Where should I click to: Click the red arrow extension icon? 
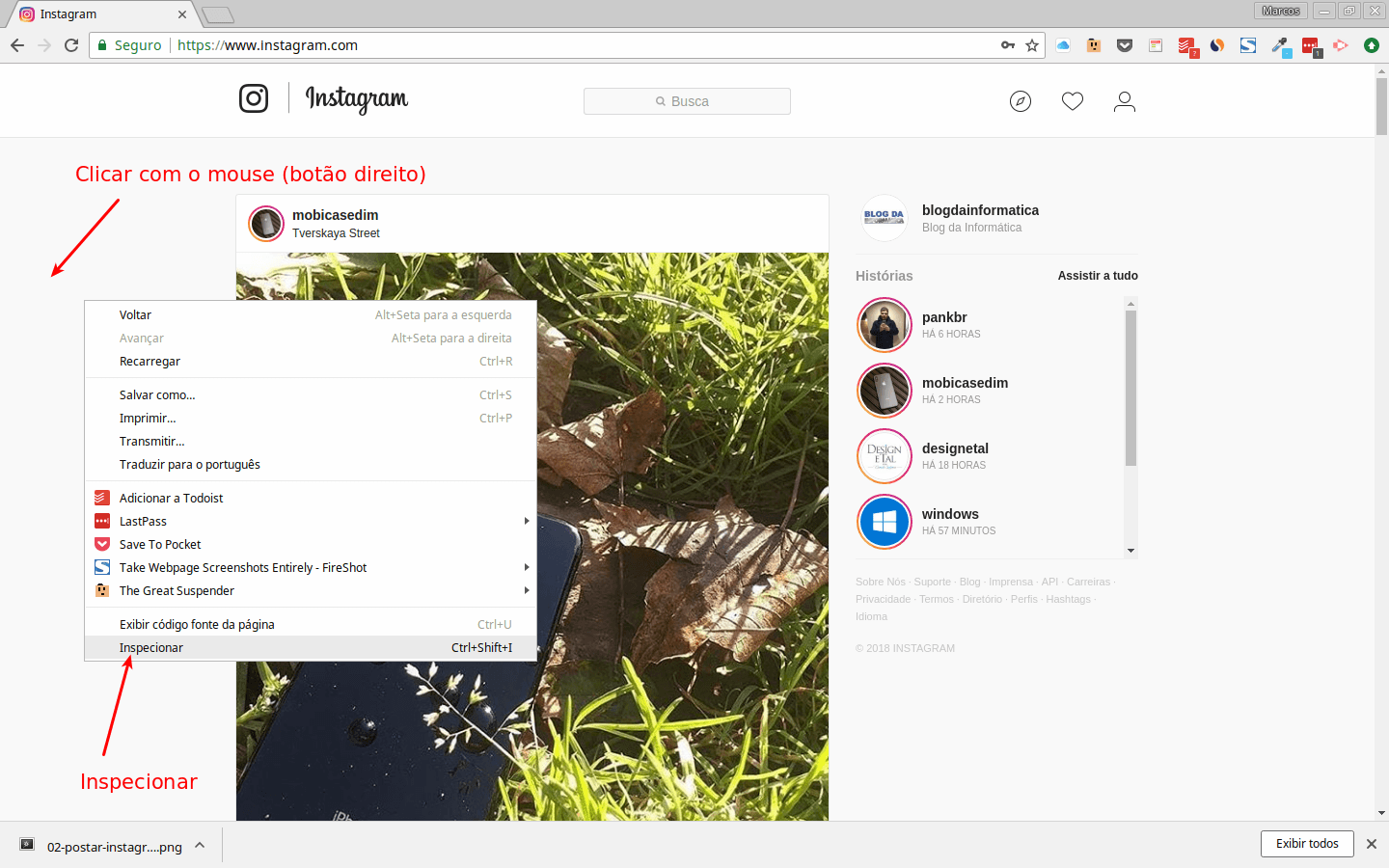(x=1341, y=45)
